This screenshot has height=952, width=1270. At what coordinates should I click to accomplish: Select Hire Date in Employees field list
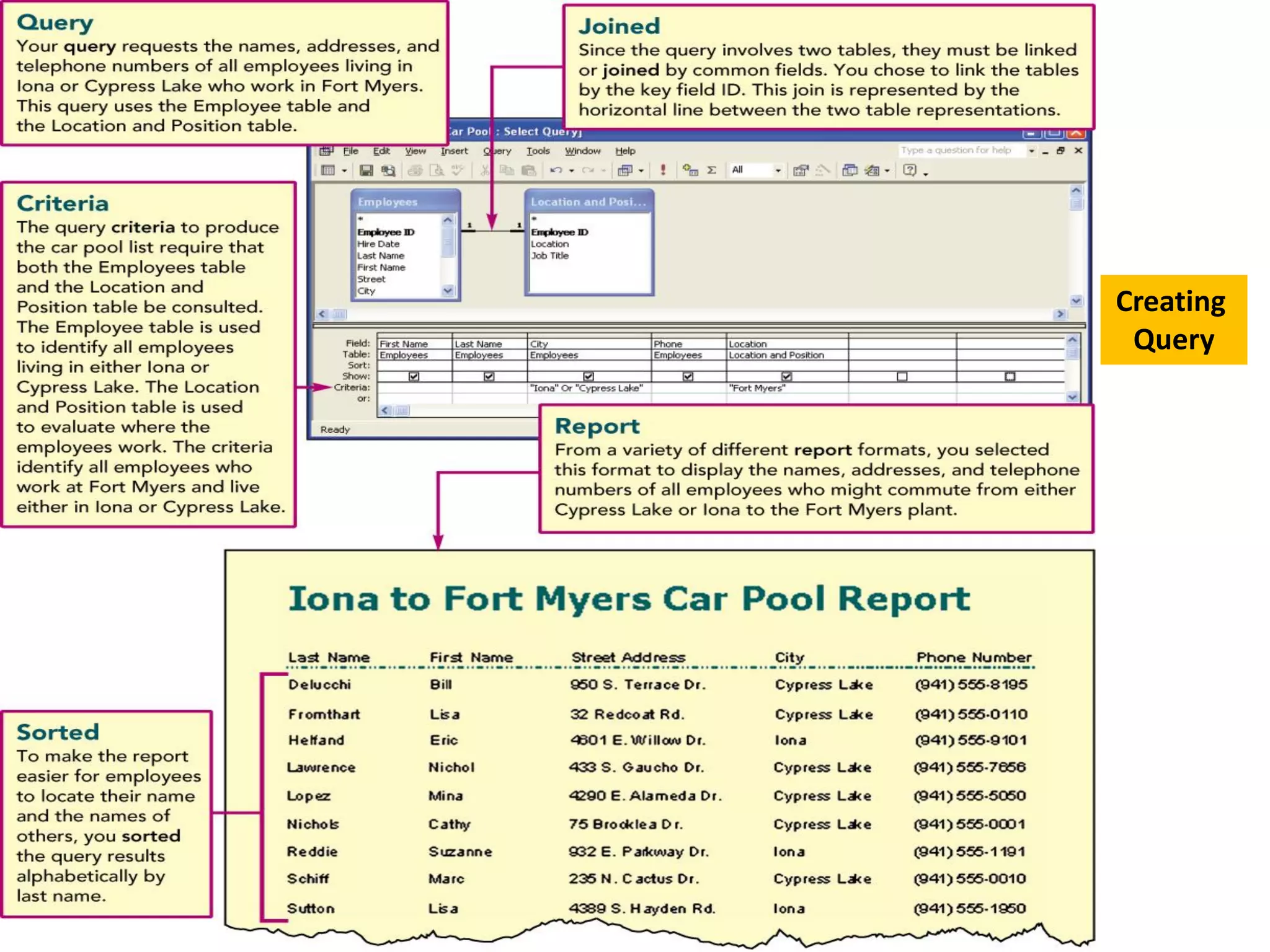378,244
